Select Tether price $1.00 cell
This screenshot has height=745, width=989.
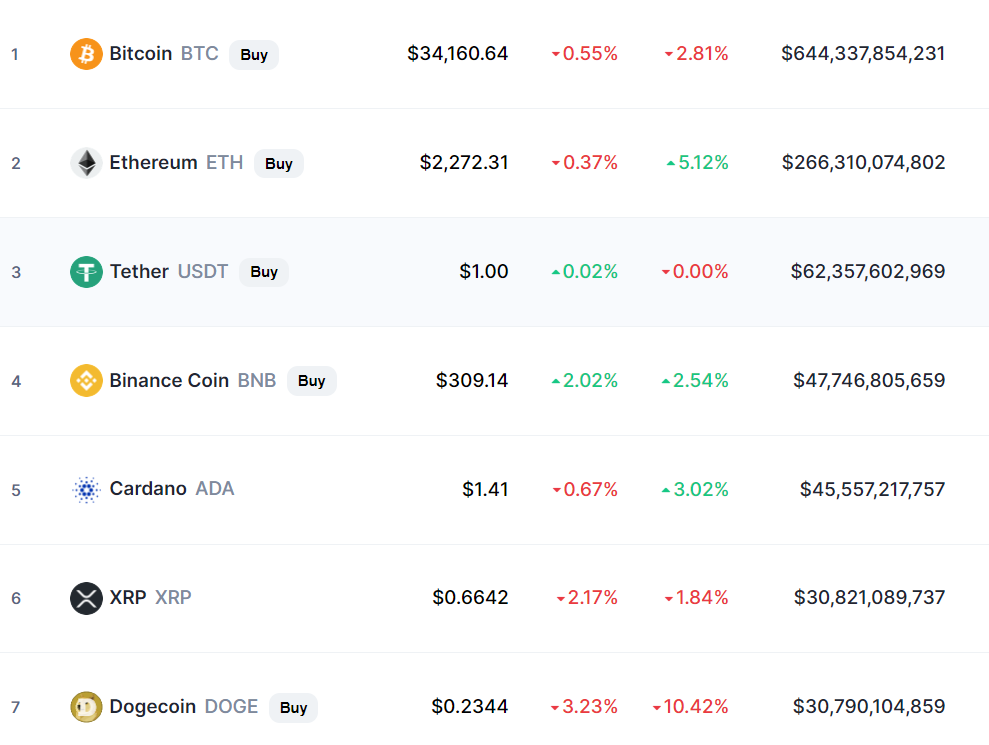point(483,271)
